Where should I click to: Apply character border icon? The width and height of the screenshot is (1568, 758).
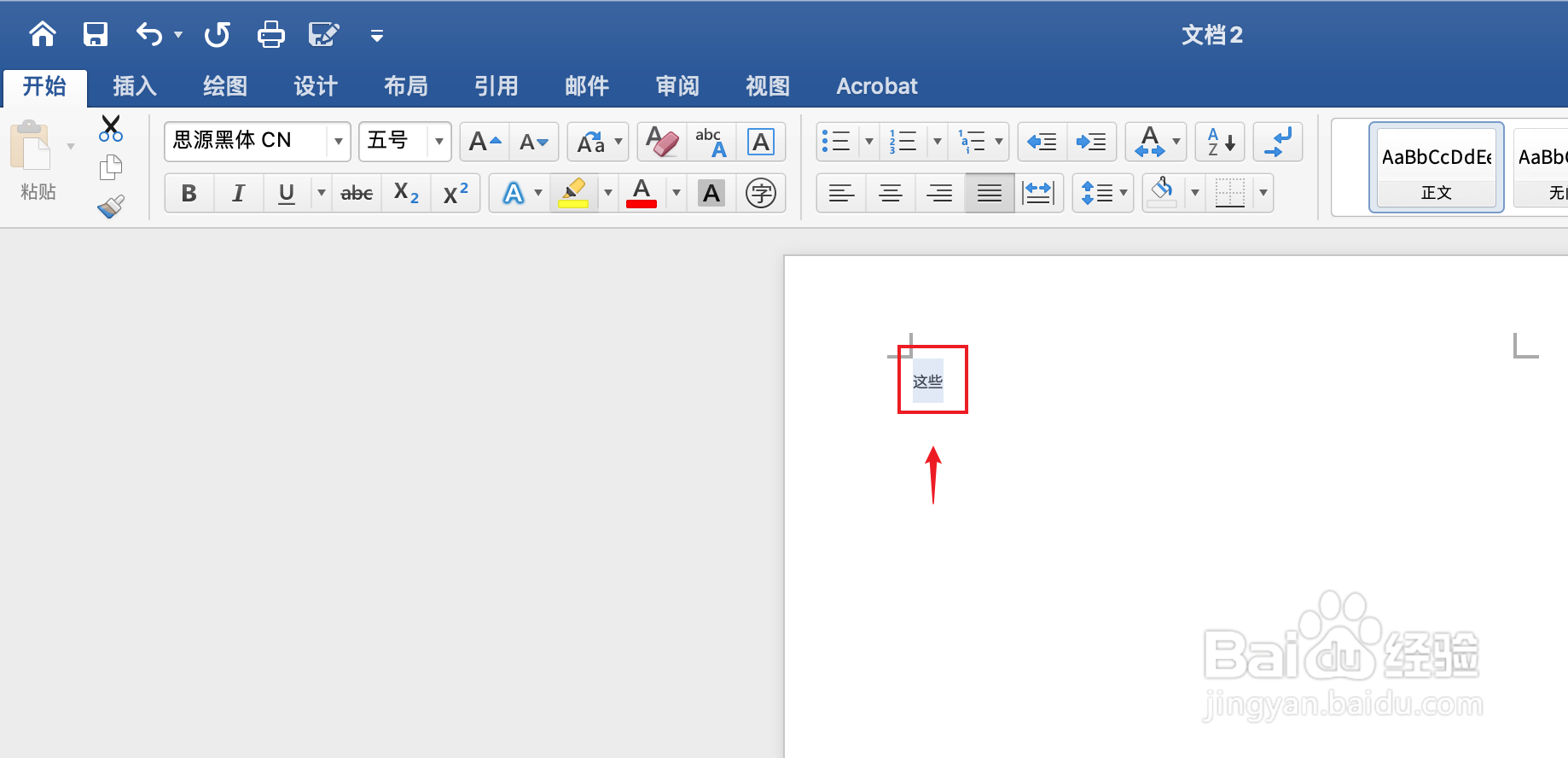tap(760, 142)
